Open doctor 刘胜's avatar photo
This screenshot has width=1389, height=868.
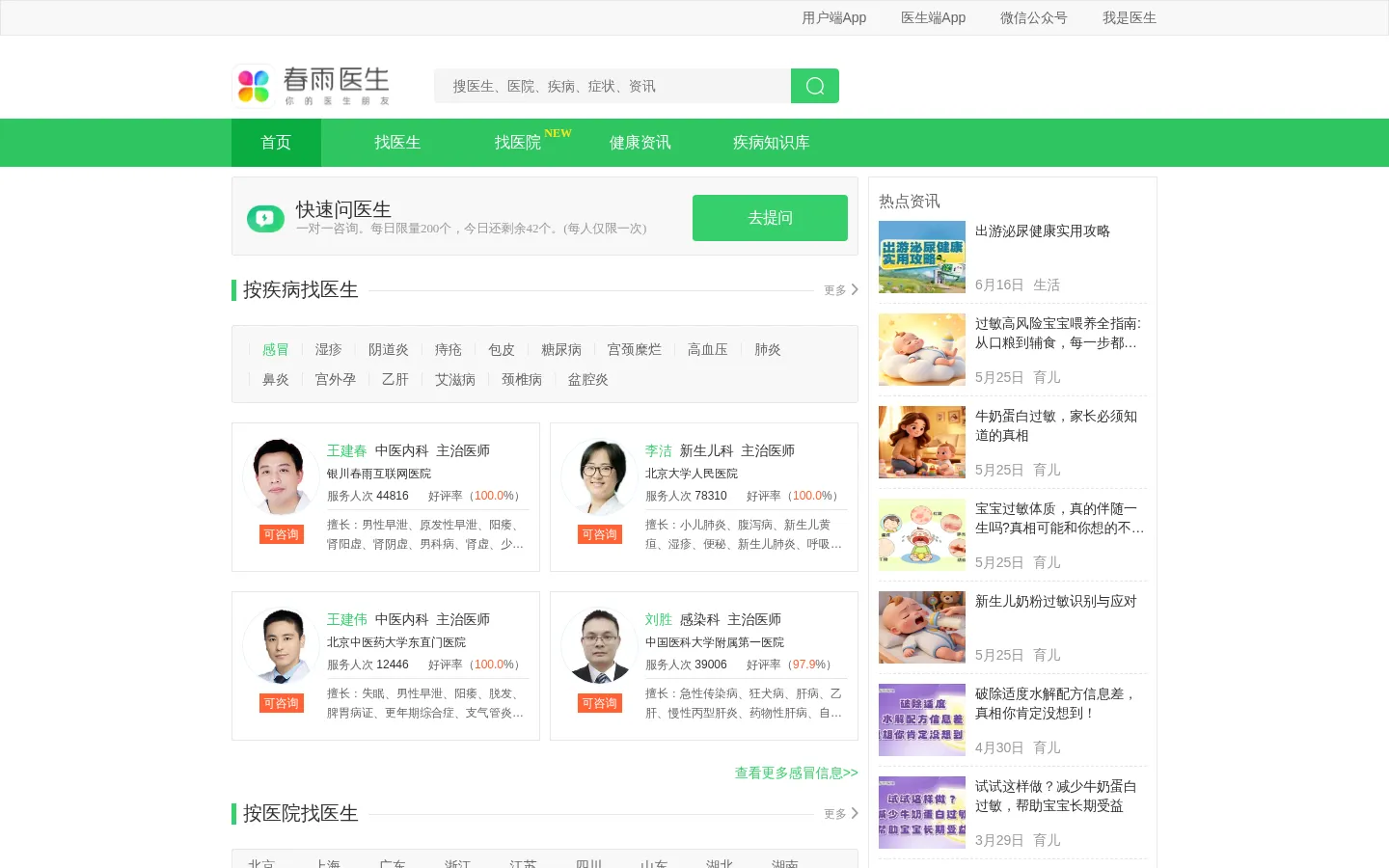[599, 645]
